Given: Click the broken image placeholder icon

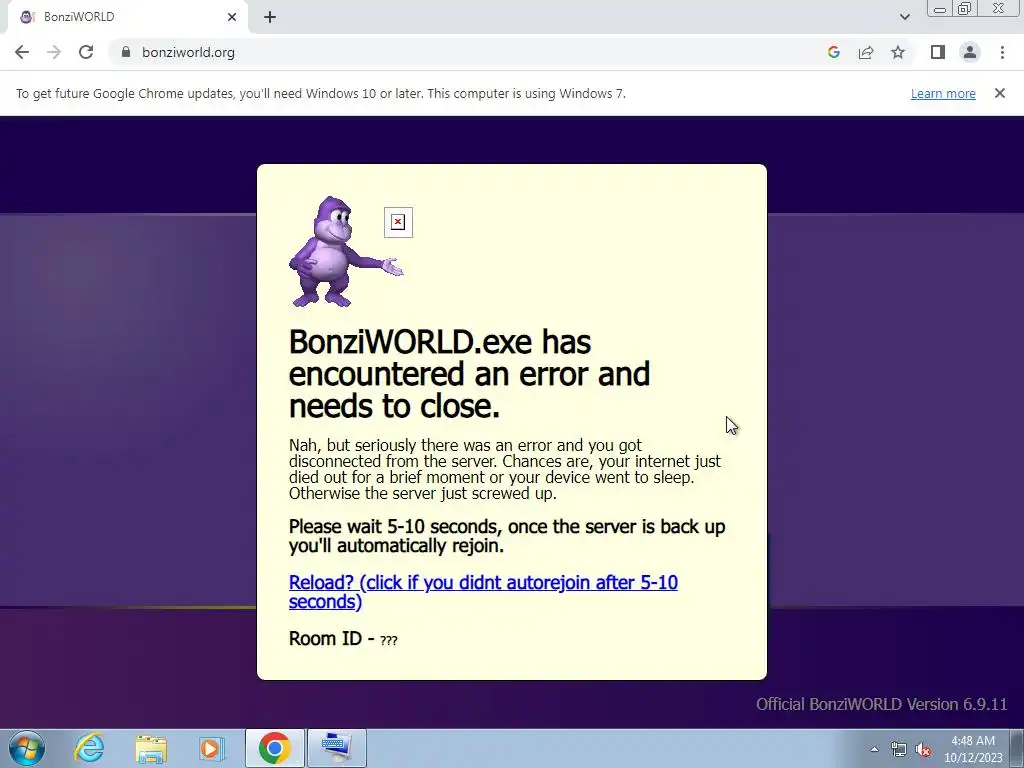Looking at the screenshot, I should (398, 222).
